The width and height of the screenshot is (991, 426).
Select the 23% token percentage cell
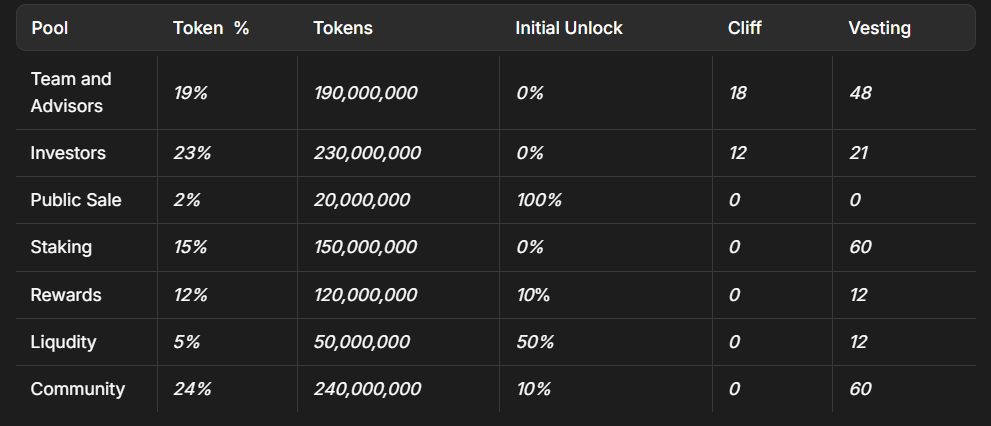191,153
